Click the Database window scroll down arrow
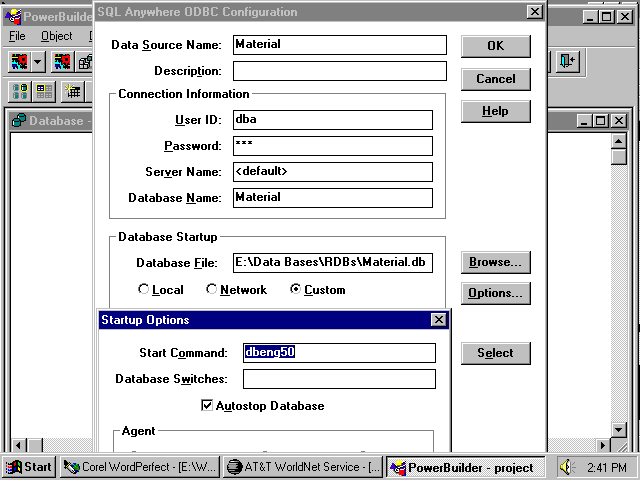640x480 pixels. [619, 430]
